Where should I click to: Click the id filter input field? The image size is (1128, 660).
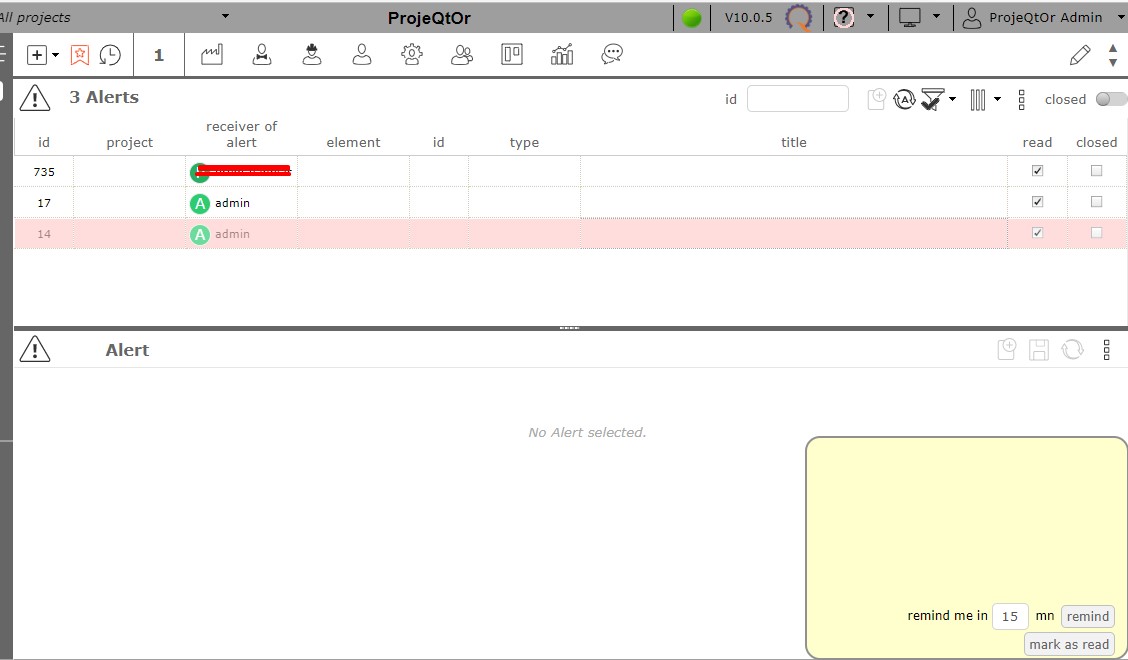click(x=798, y=99)
